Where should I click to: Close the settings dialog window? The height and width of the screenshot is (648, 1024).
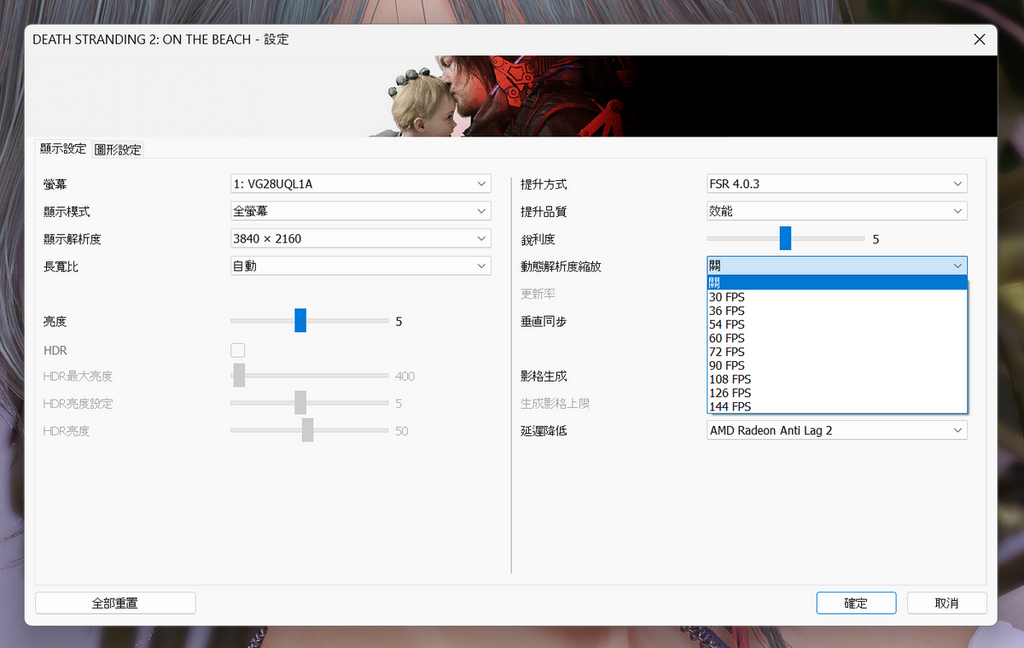(979, 39)
